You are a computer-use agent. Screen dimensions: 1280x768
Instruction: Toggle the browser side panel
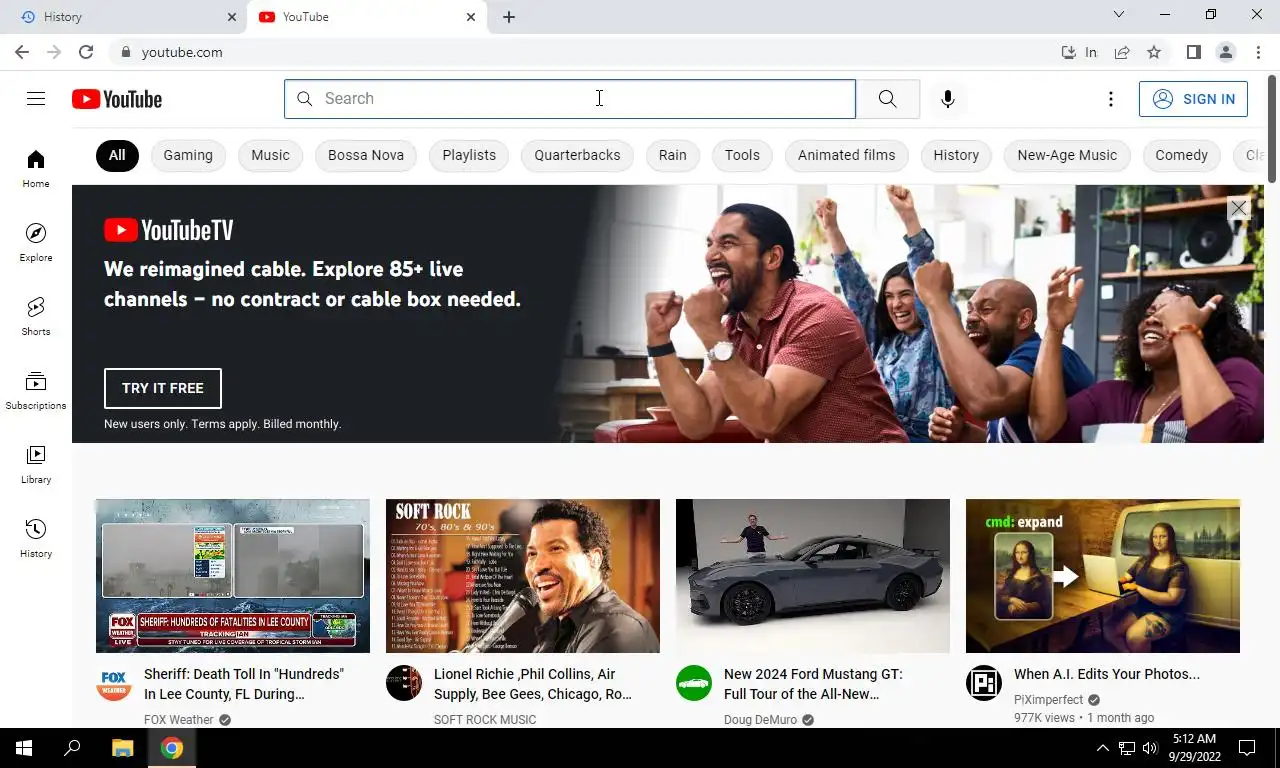[x=1193, y=52]
